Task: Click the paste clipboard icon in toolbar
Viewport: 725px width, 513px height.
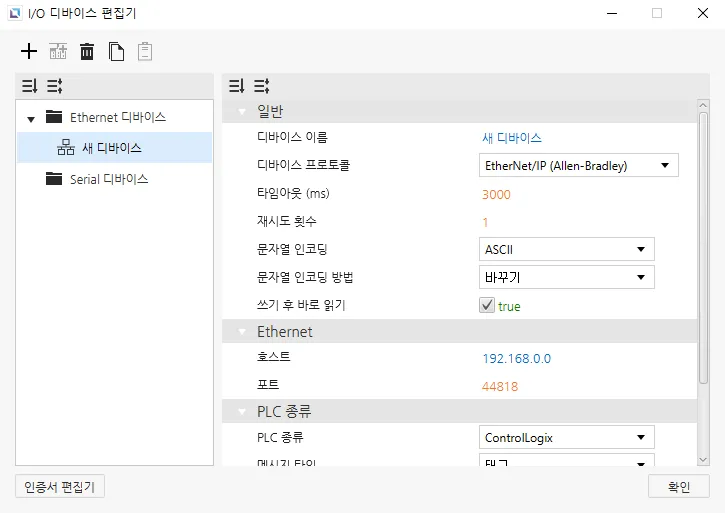Action: [146, 51]
